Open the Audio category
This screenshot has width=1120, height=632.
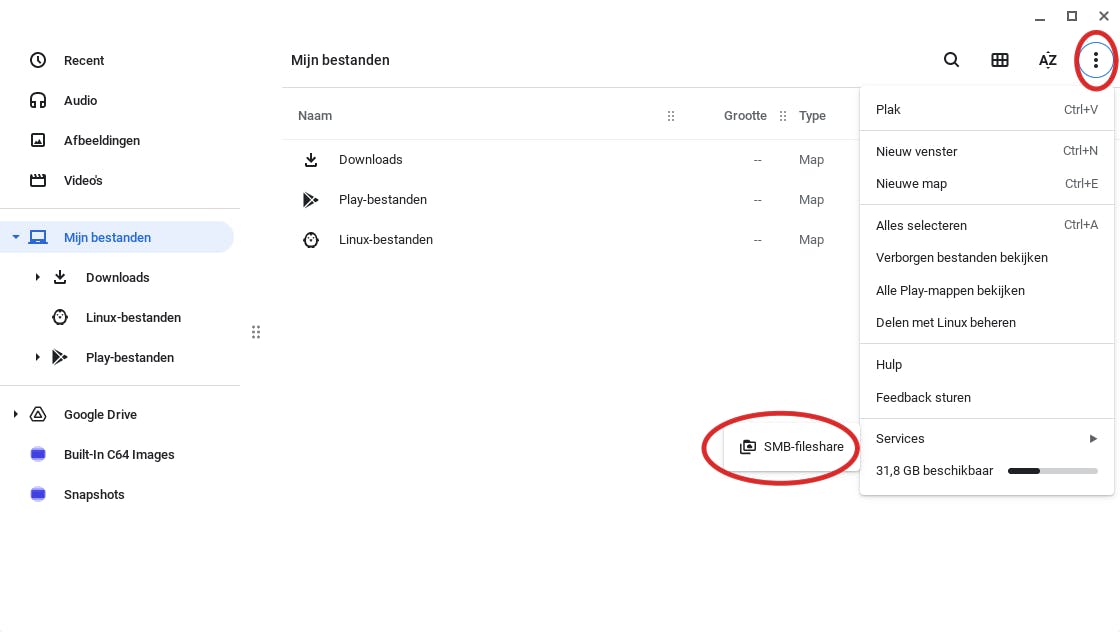point(80,100)
